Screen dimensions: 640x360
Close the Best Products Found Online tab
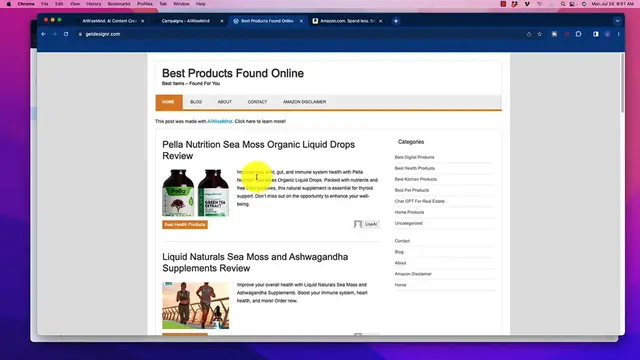coord(301,21)
